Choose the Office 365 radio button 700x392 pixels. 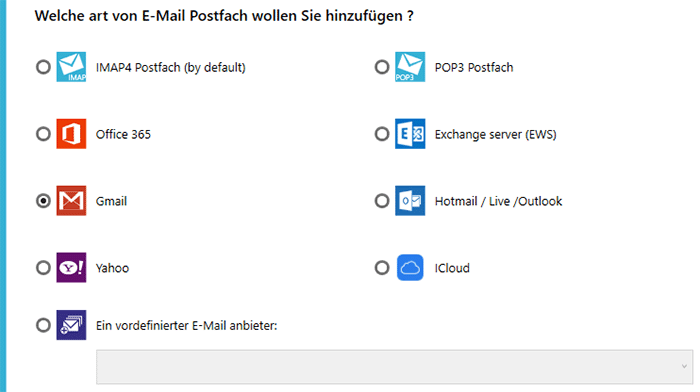[43, 133]
